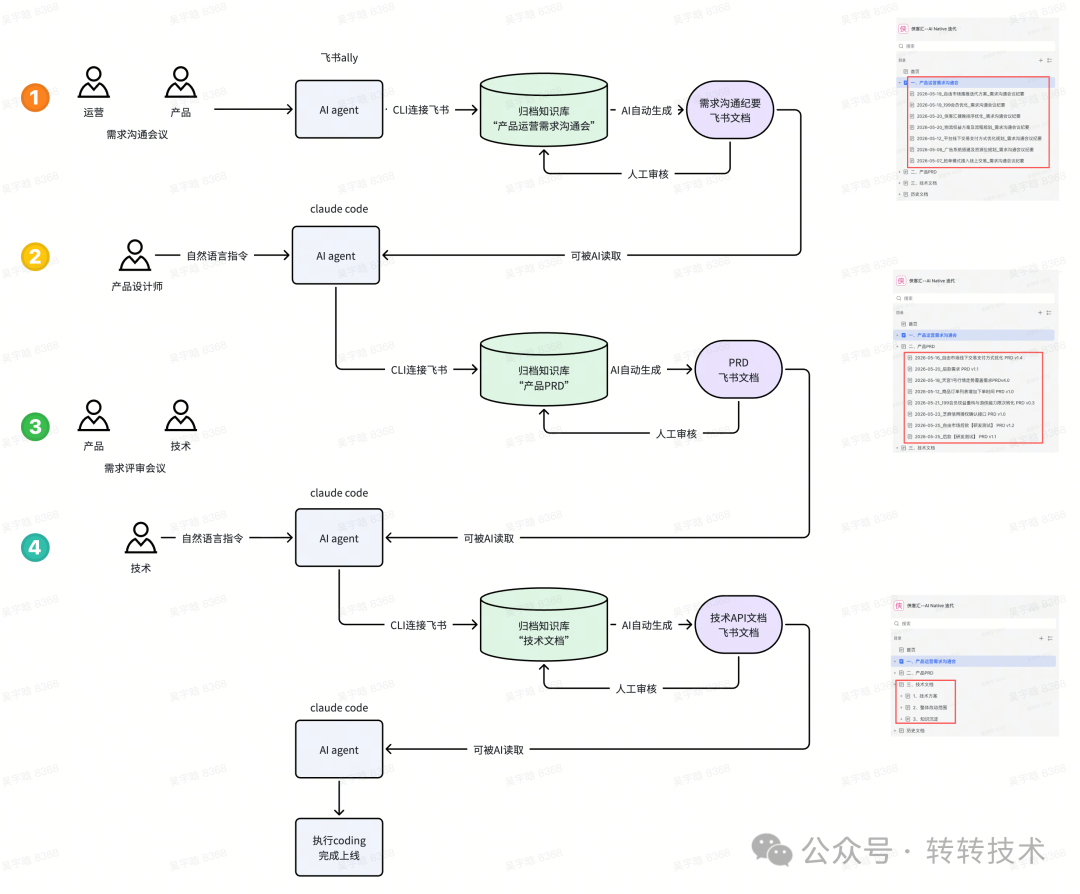
Task: Select the 产品运营需求沟通会 knowledge base cylinder
Action: (544, 110)
